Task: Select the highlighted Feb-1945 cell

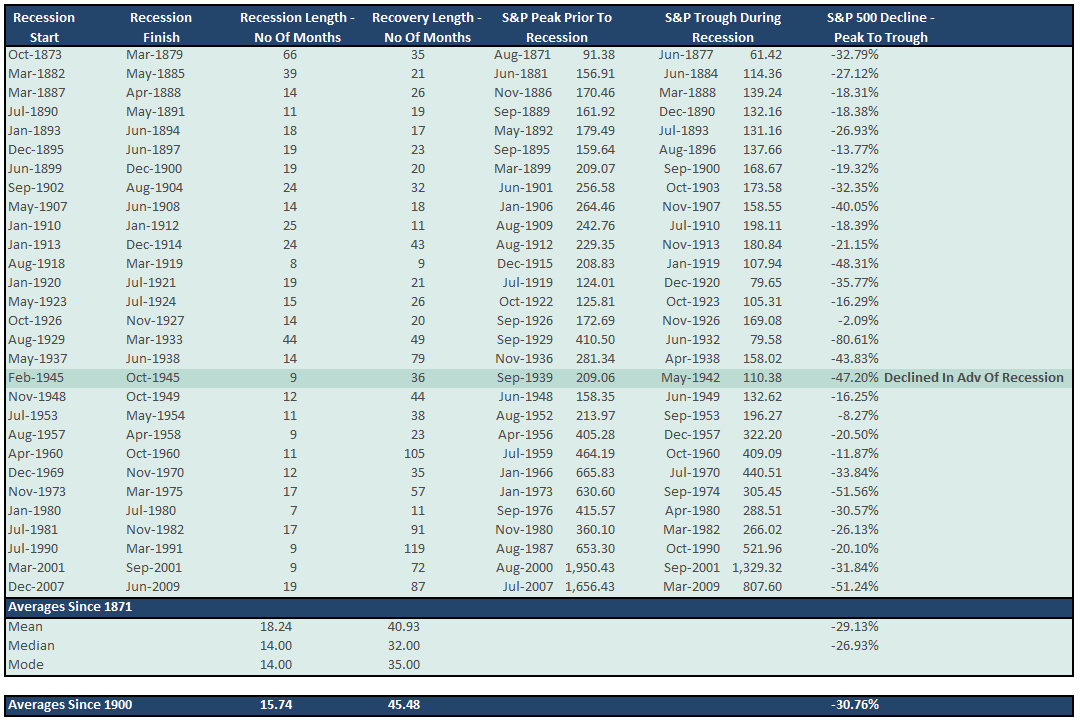Action: pos(35,378)
